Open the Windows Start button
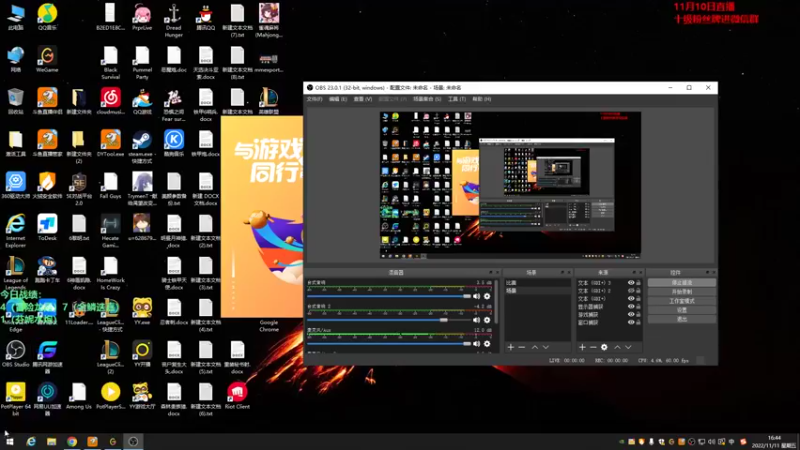This screenshot has height=450, width=800. (10, 441)
